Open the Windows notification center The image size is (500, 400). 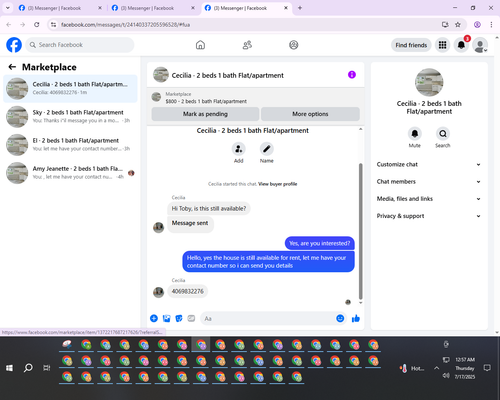487,368
